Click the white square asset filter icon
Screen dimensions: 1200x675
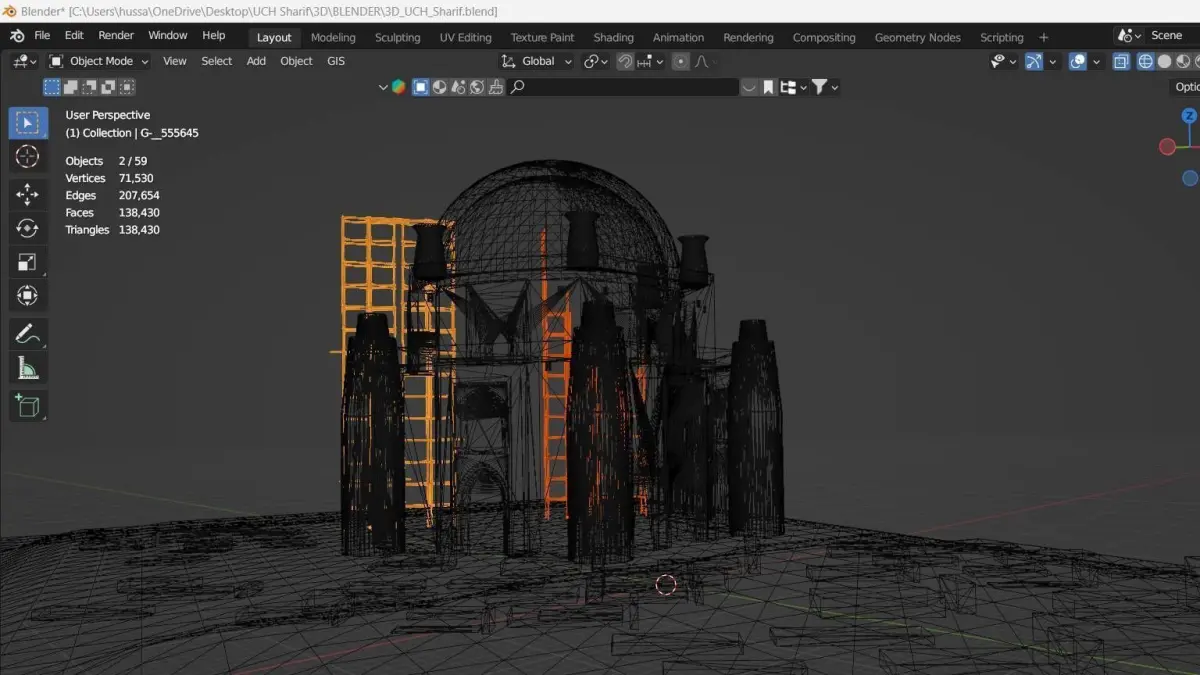tap(421, 87)
